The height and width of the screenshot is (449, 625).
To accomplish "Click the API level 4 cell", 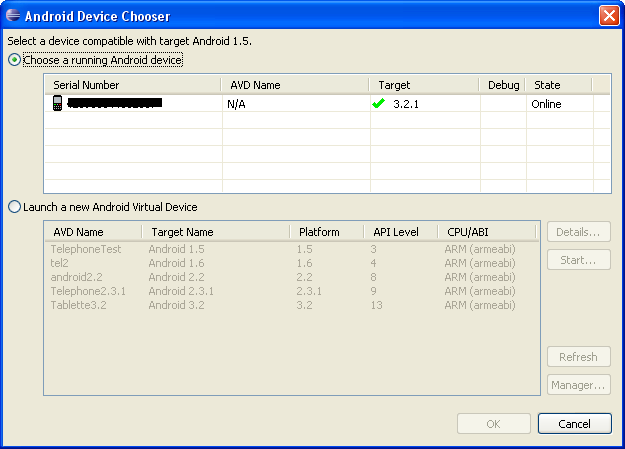I will 373,263.
